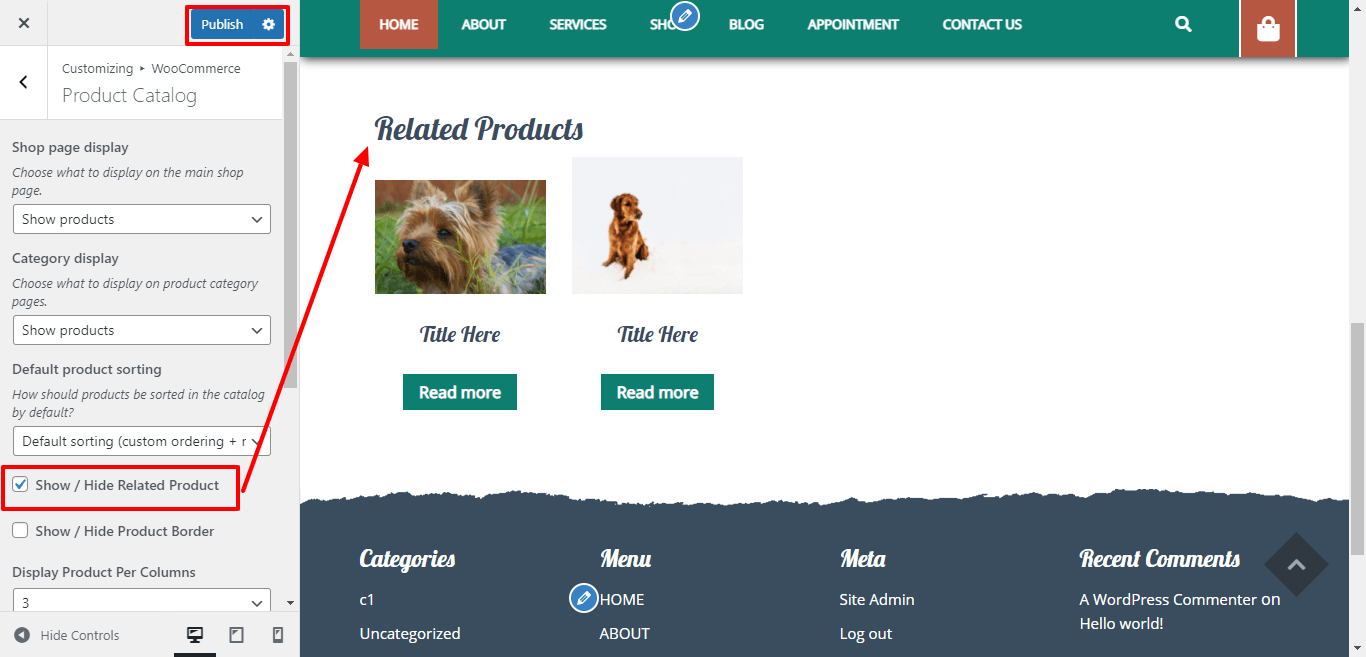Screen dimensions: 1366x657
Task: Switch to tablet preview icon
Action: click(x=237, y=635)
